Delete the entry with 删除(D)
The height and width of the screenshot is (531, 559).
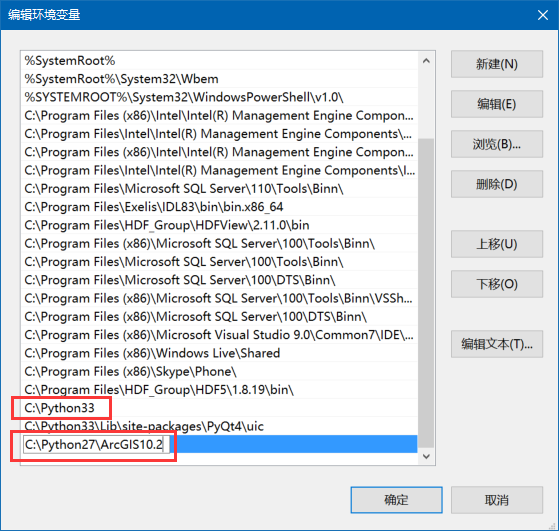click(497, 184)
